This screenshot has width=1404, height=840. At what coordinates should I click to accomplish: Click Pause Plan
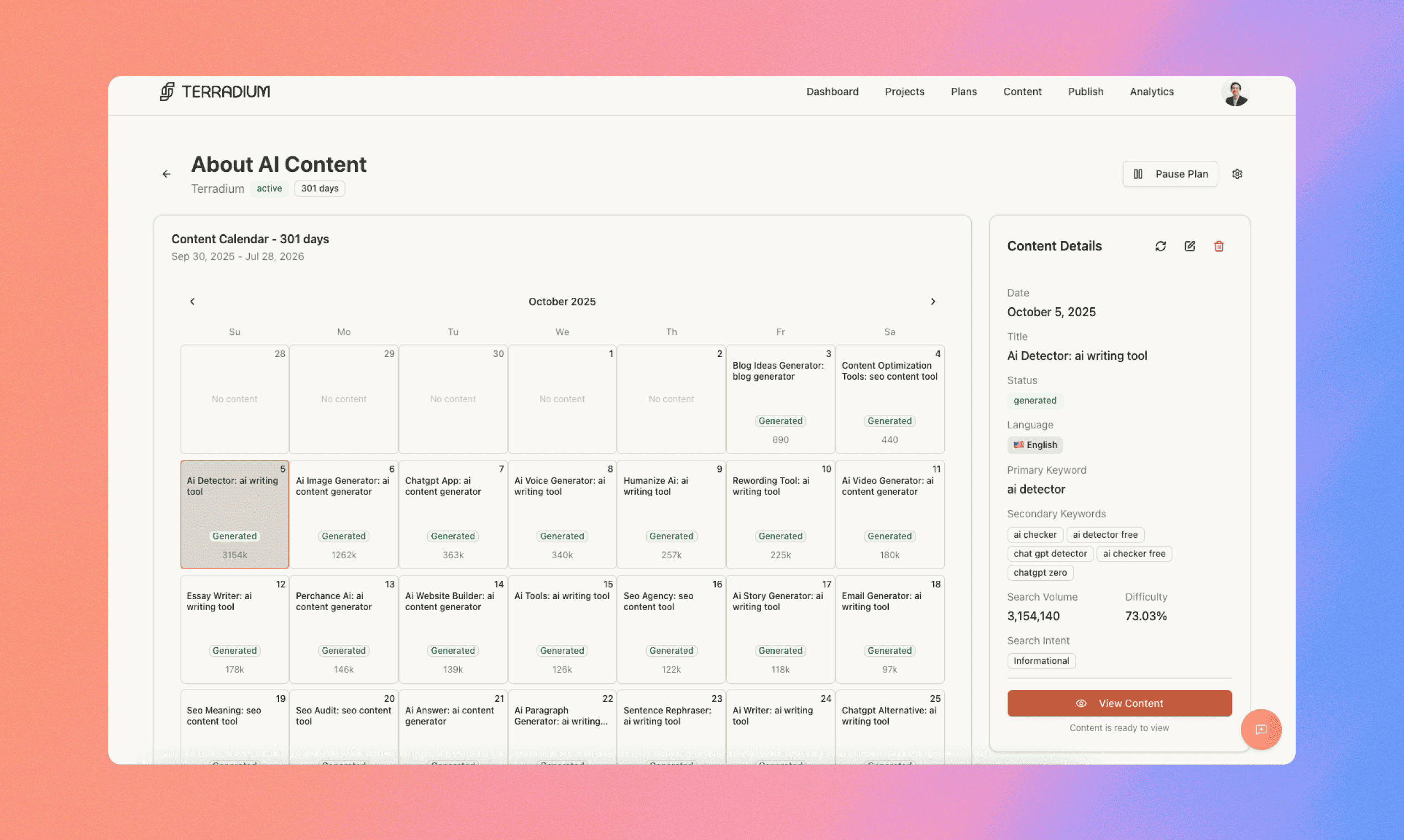tap(1170, 174)
